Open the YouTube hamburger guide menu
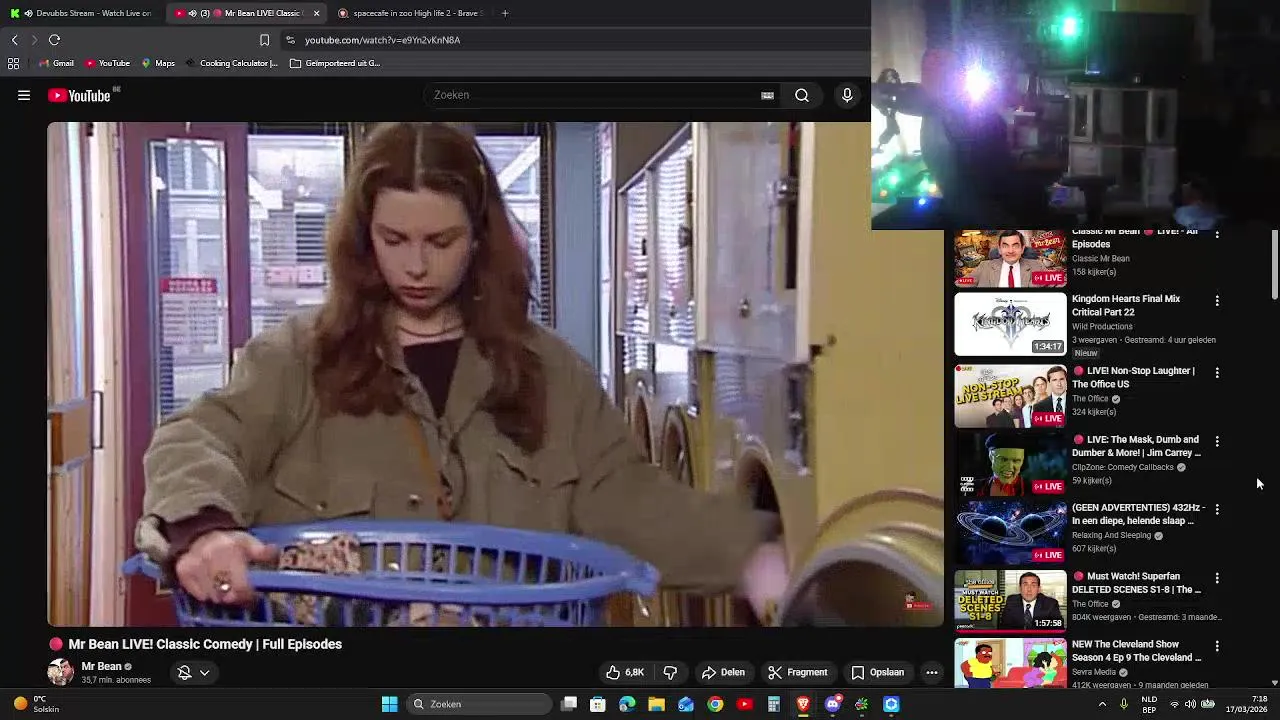The height and width of the screenshot is (720, 1280). 24,95
